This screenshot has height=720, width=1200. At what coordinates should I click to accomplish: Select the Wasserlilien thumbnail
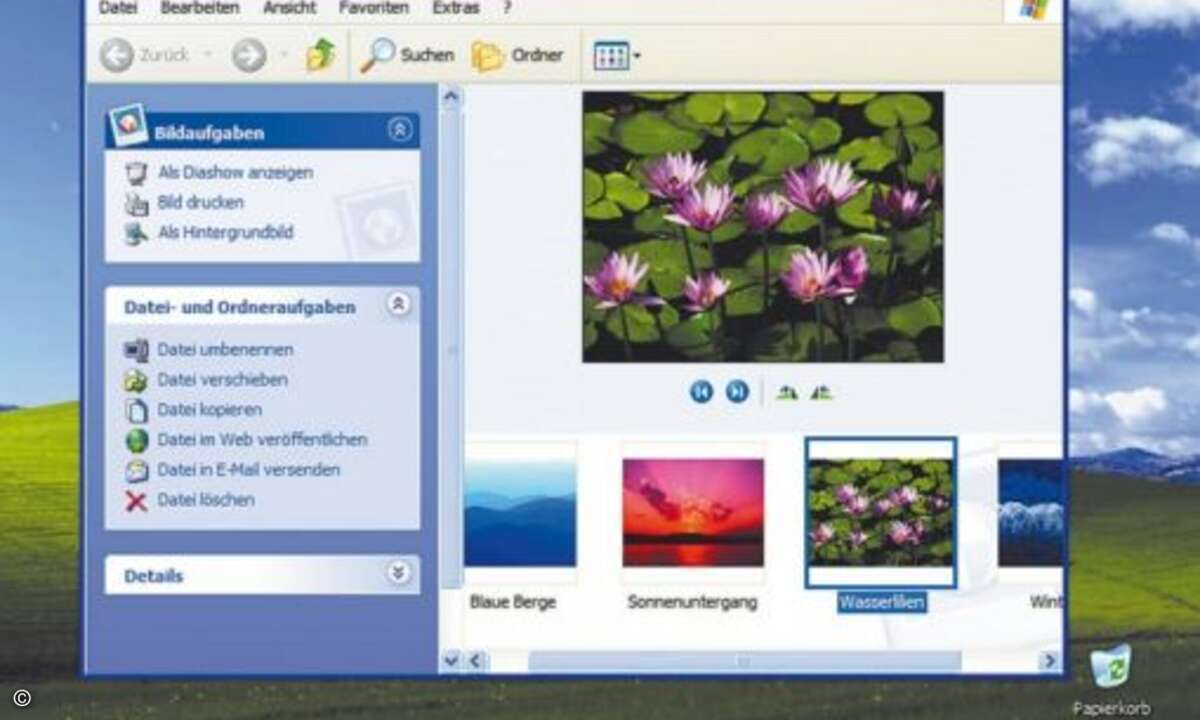tap(881, 512)
